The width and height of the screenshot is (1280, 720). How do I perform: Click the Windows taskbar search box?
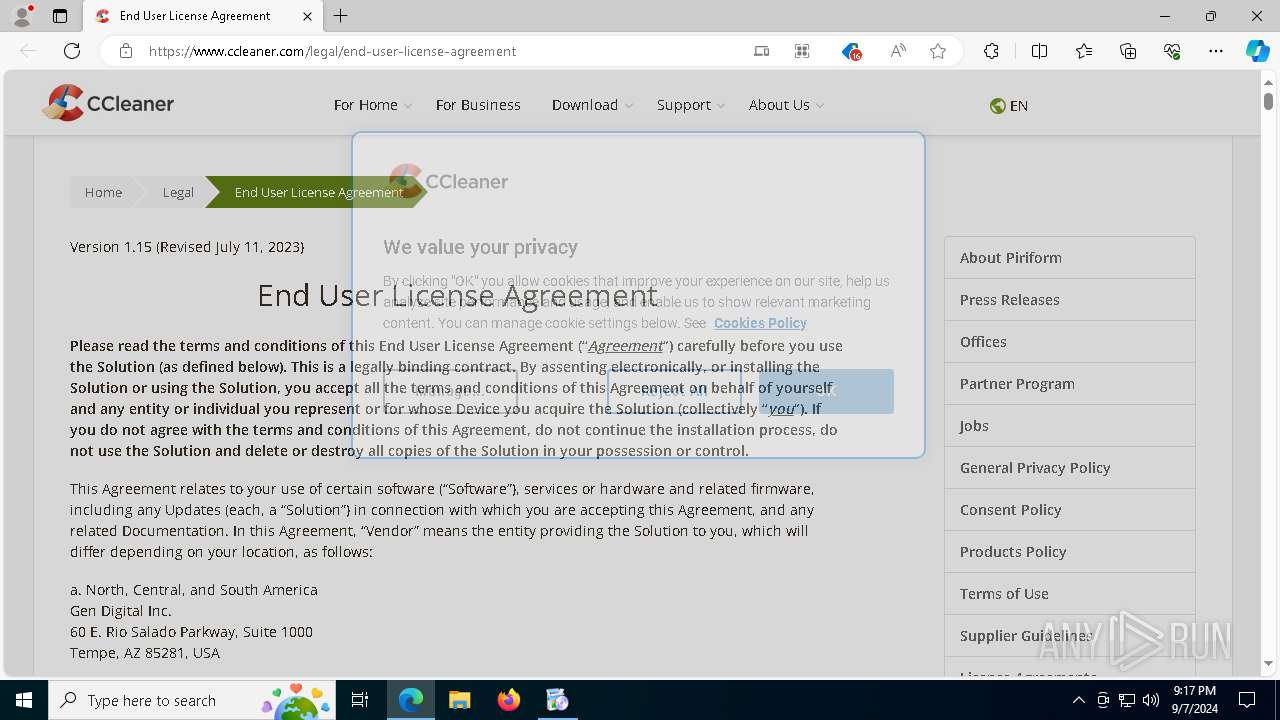point(192,700)
